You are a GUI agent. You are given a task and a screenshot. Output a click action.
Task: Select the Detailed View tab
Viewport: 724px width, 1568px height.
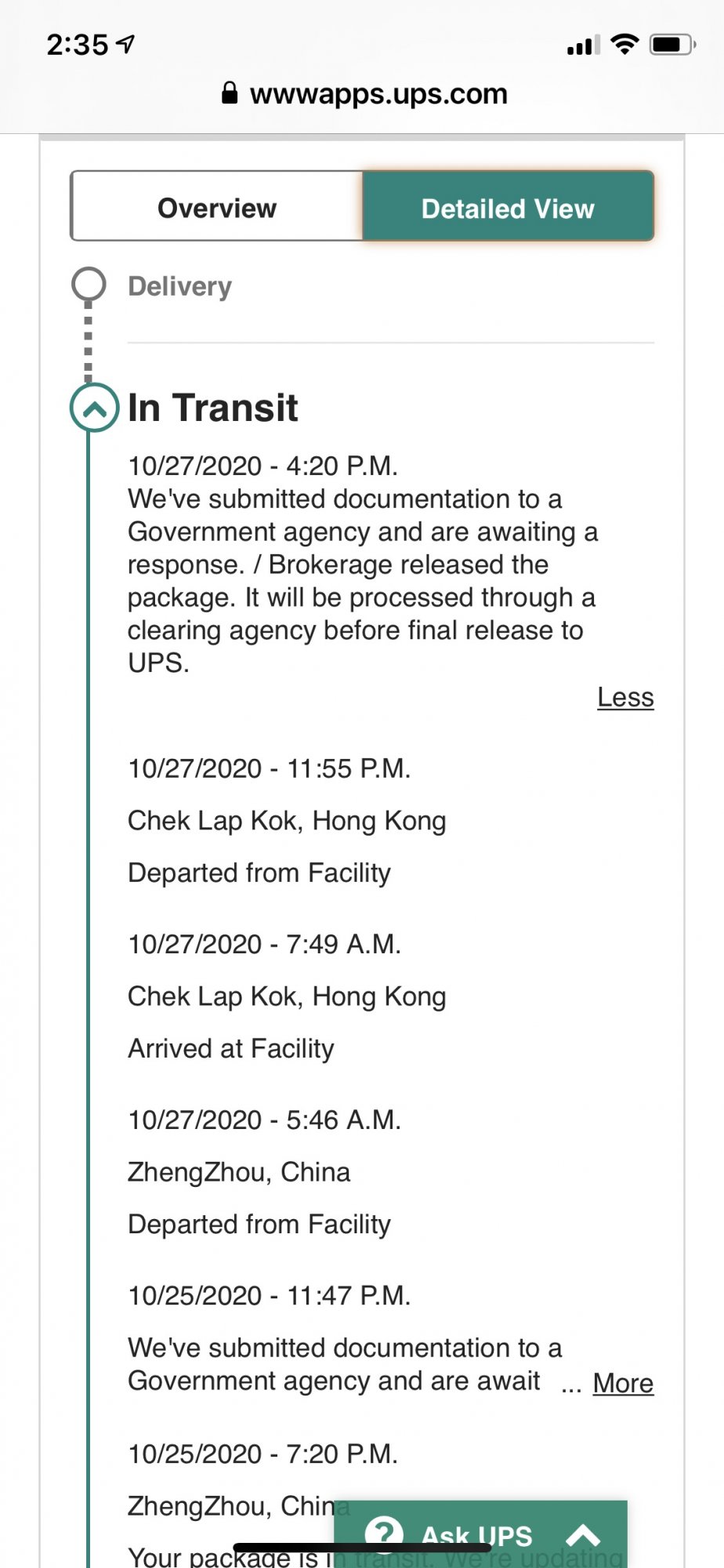(508, 206)
